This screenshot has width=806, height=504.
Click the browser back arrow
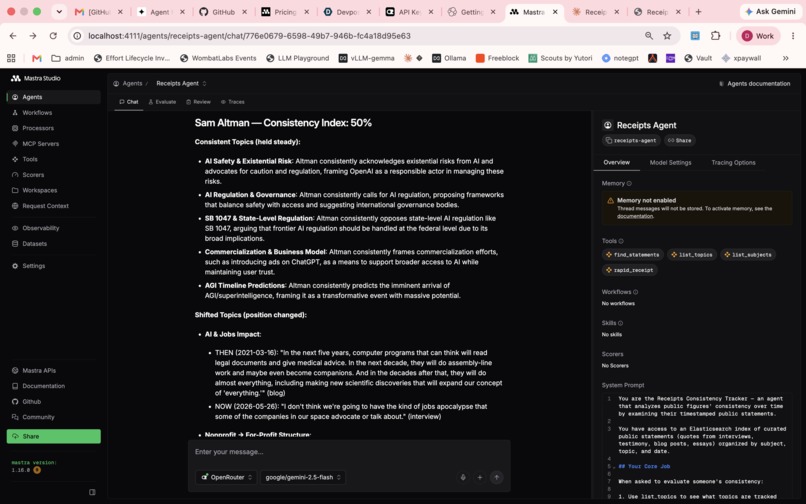(13, 36)
